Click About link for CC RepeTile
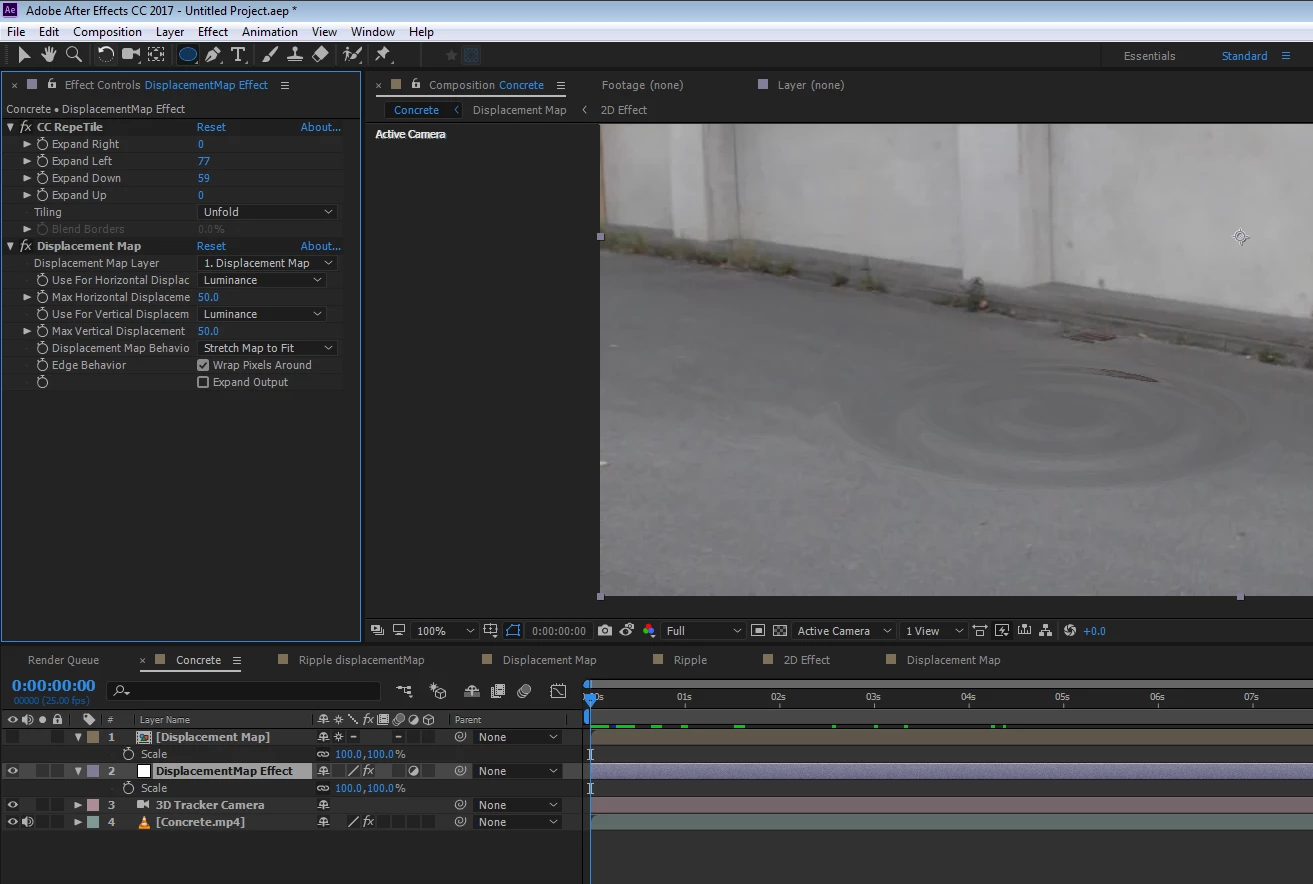 pyautogui.click(x=320, y=127)
